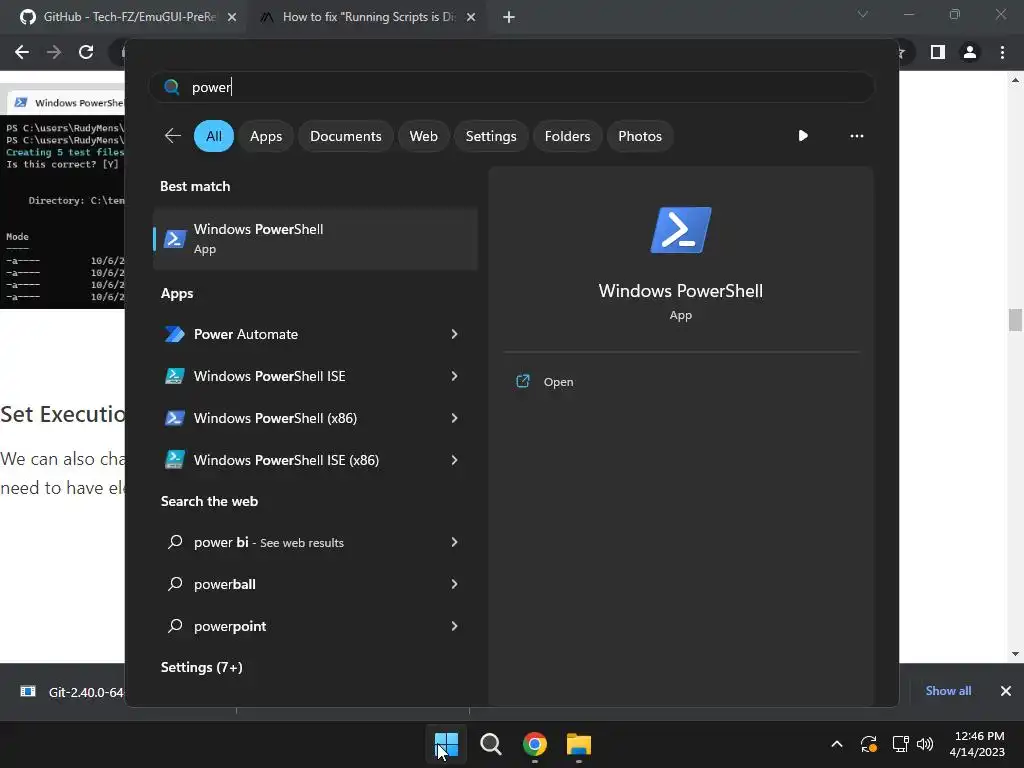Open the clock showing 12:46 PM

click(977, 744)
